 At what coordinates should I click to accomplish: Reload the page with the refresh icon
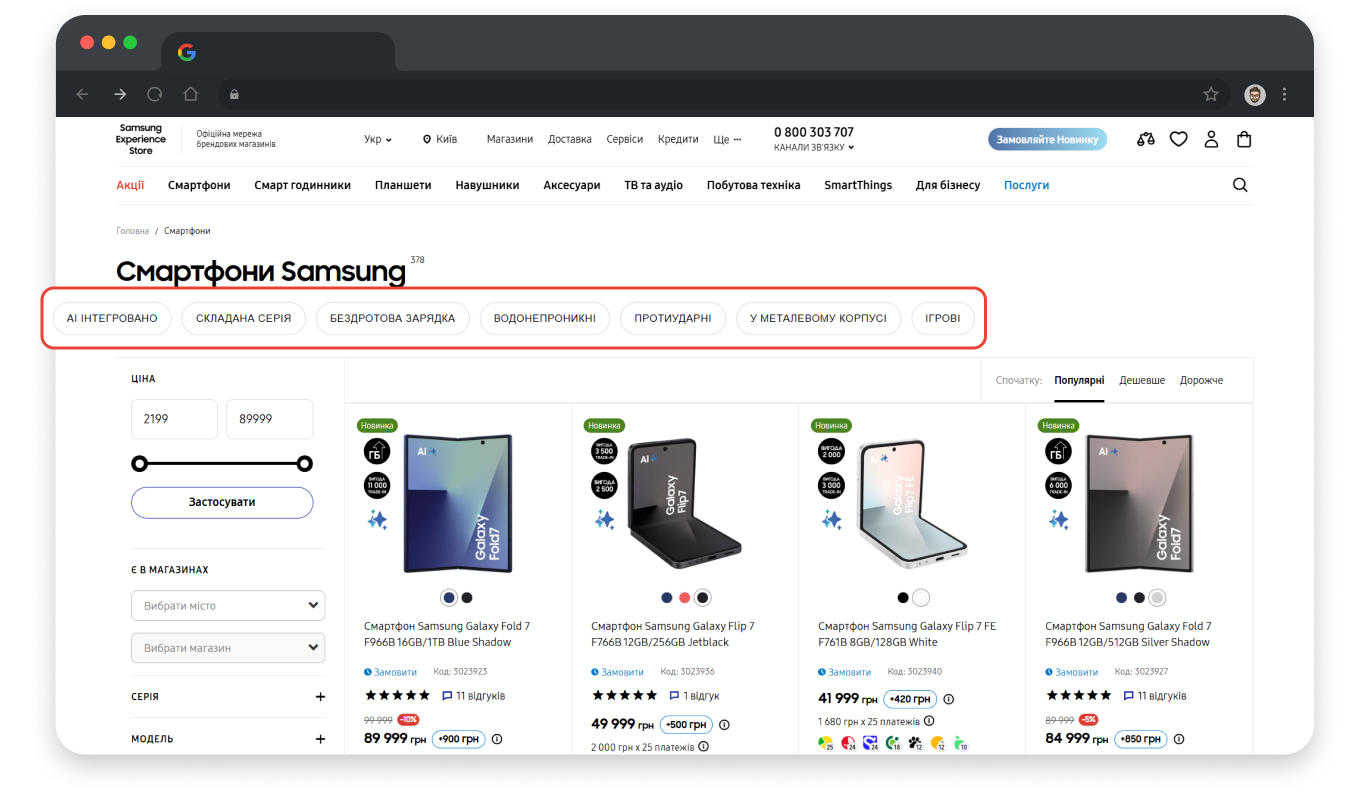coord(155,94)
